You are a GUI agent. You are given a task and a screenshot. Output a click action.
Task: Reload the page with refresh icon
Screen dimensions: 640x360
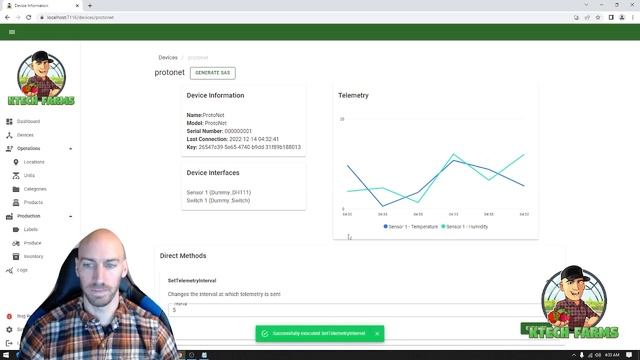29,18
